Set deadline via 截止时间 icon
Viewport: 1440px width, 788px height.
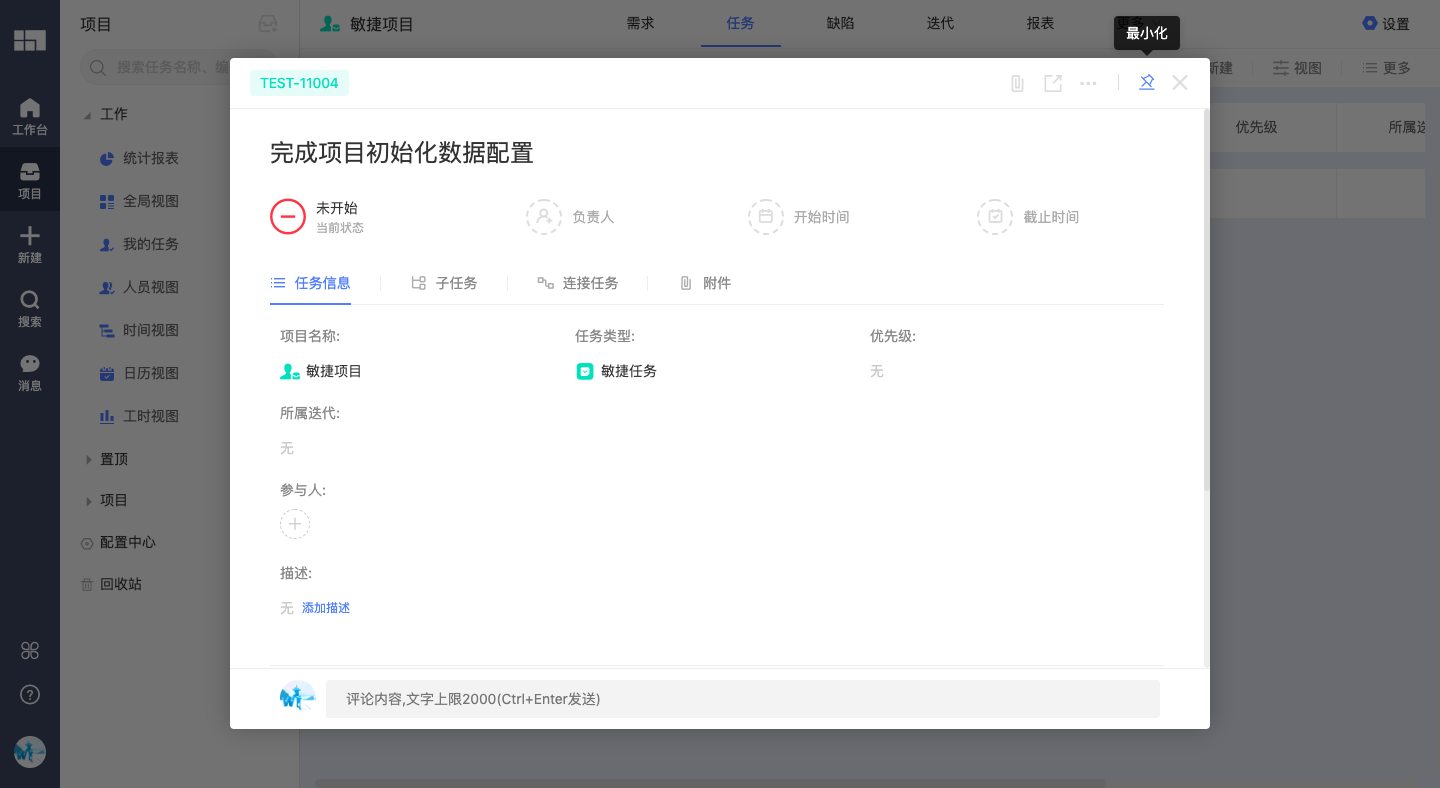[x=995, y=216]
